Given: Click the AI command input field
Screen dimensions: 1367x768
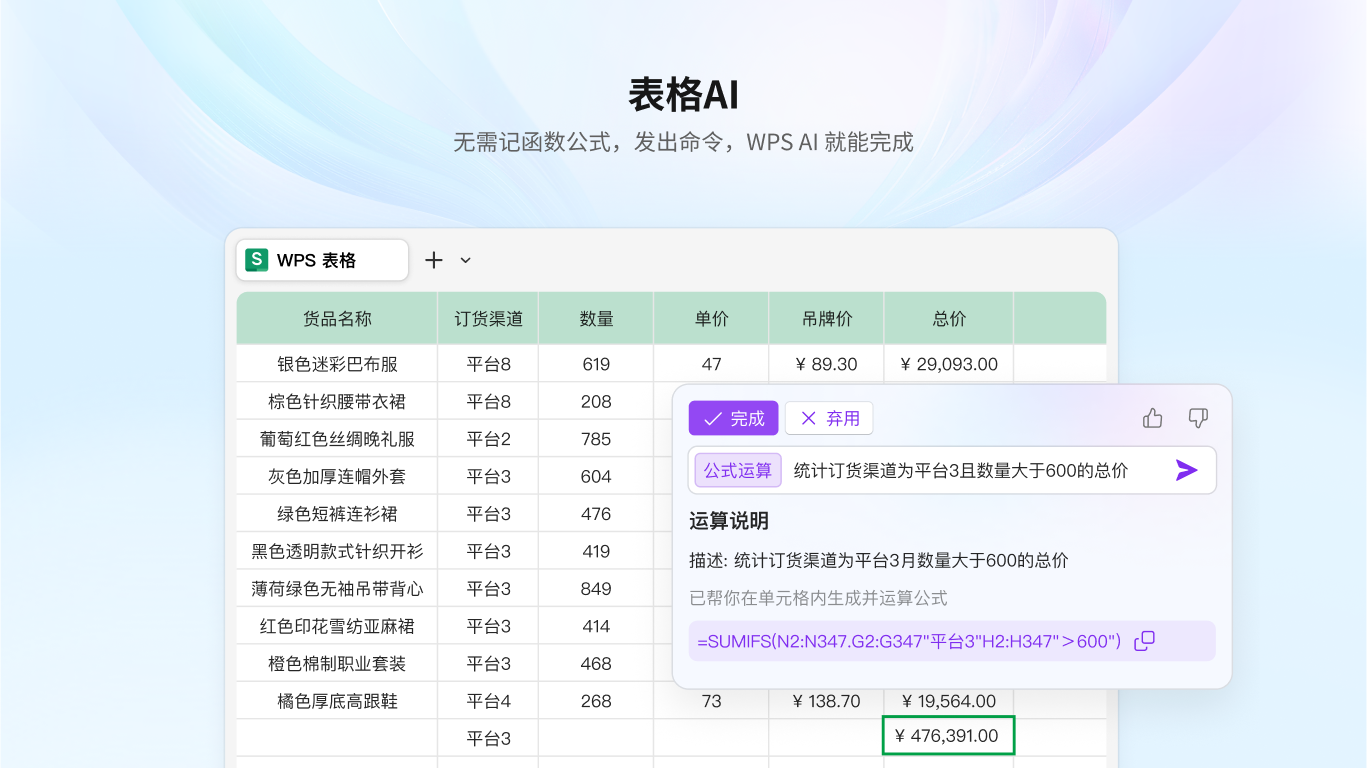Looking at the screenshot, I should 952,470.
